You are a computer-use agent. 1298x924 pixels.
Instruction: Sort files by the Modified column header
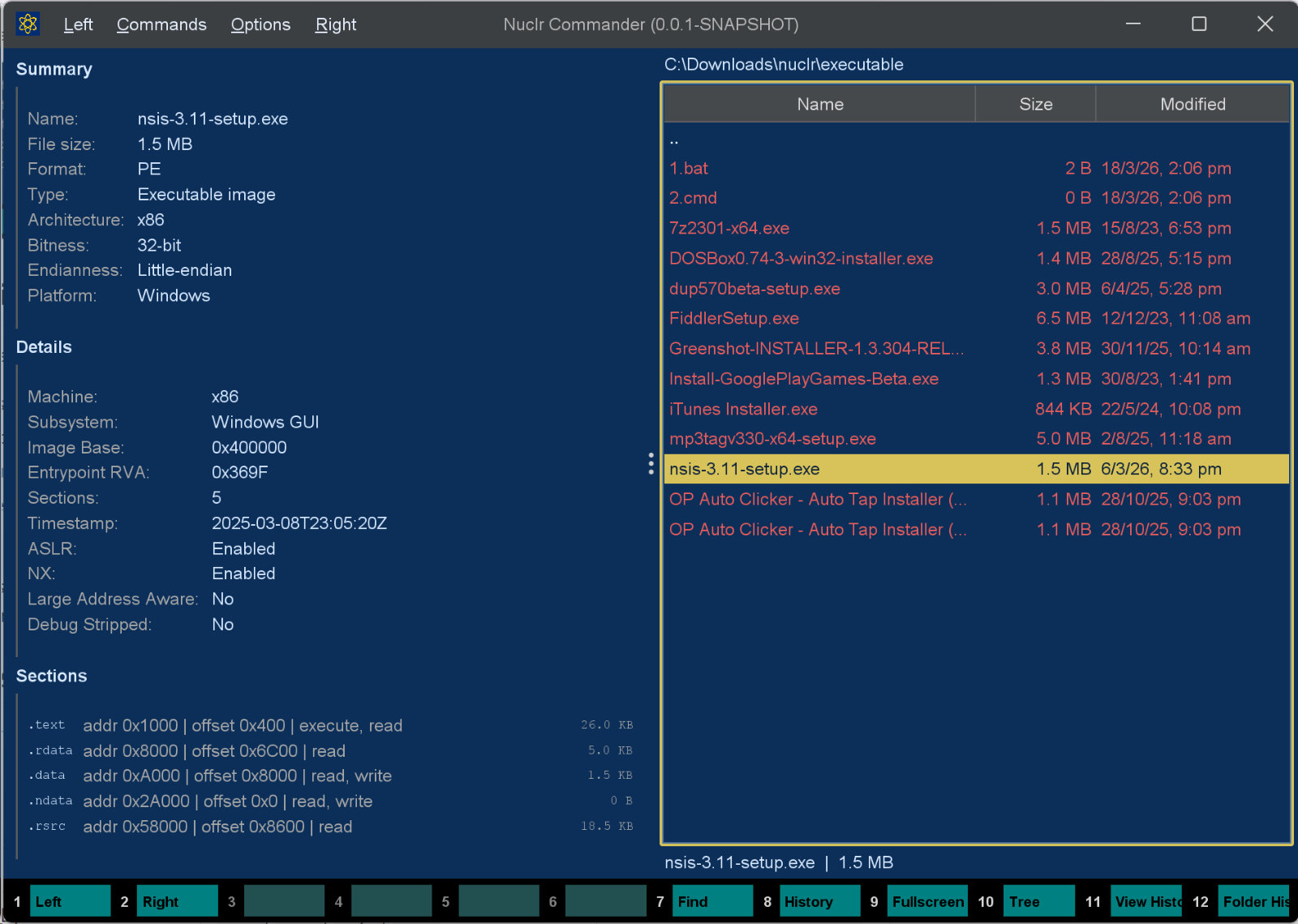tap(1193, 104)
